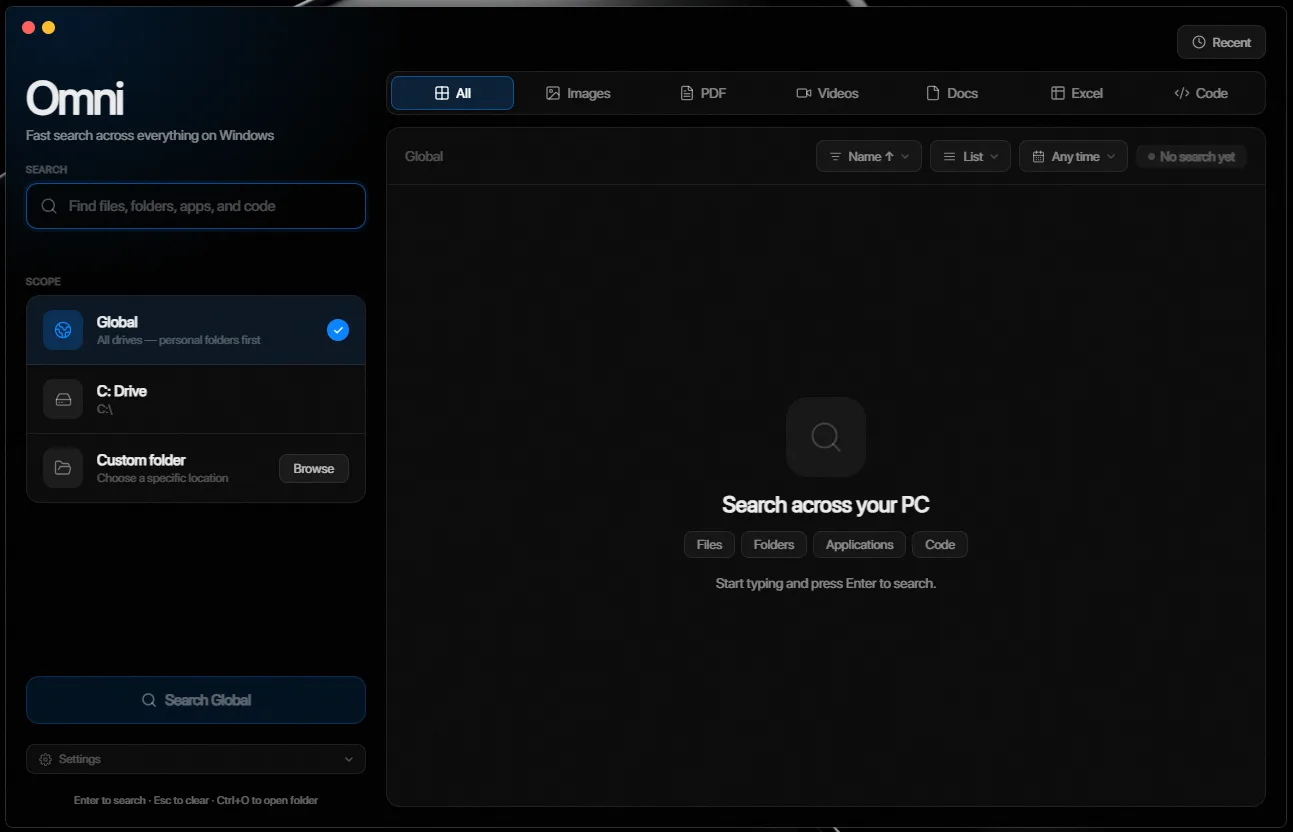Click the Start typing and press Enter hint
1293x832 pixels.
tap(826, 583)
